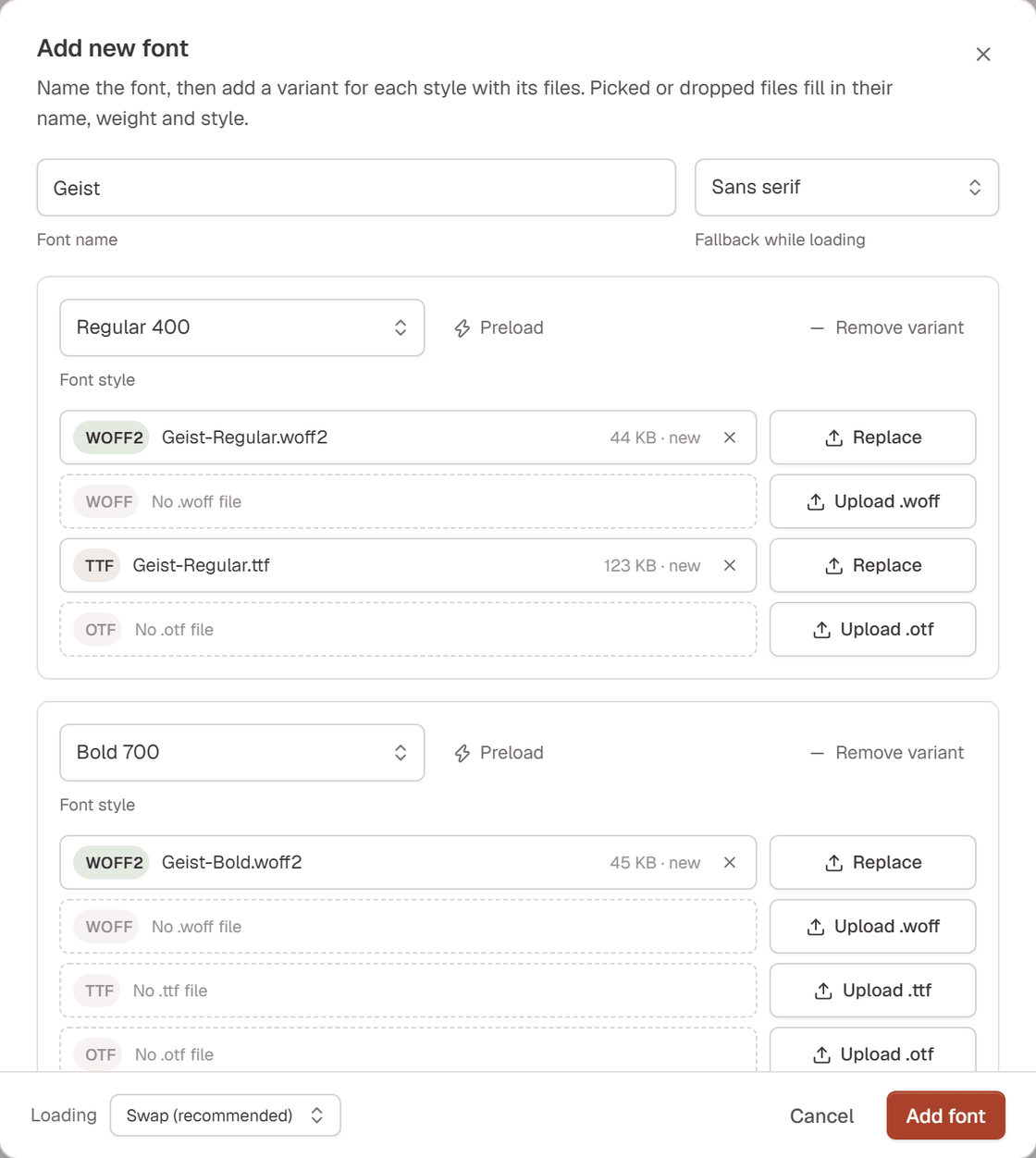Toggle Preload for the Regular 400 variant
Screen dimensions: 1036x1158
[499, 327]
